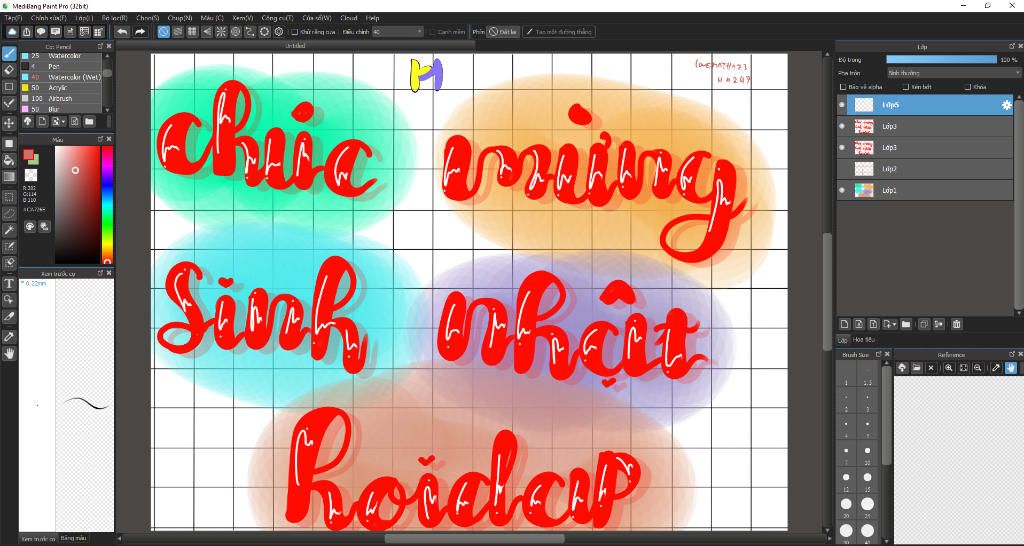Close the Màu color panel
Screen dimensions: 1024x546
pos(109,139)
